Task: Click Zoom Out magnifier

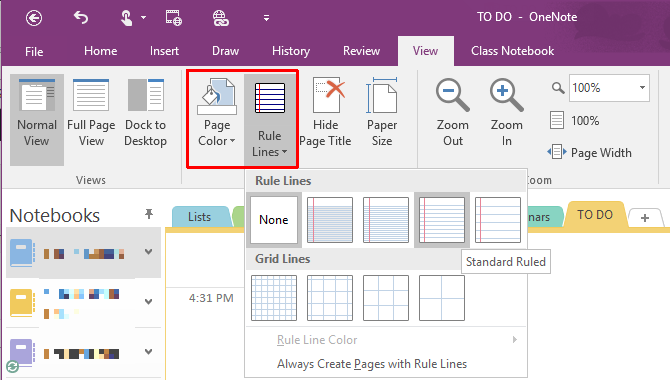Action: (x=453, y=112)
